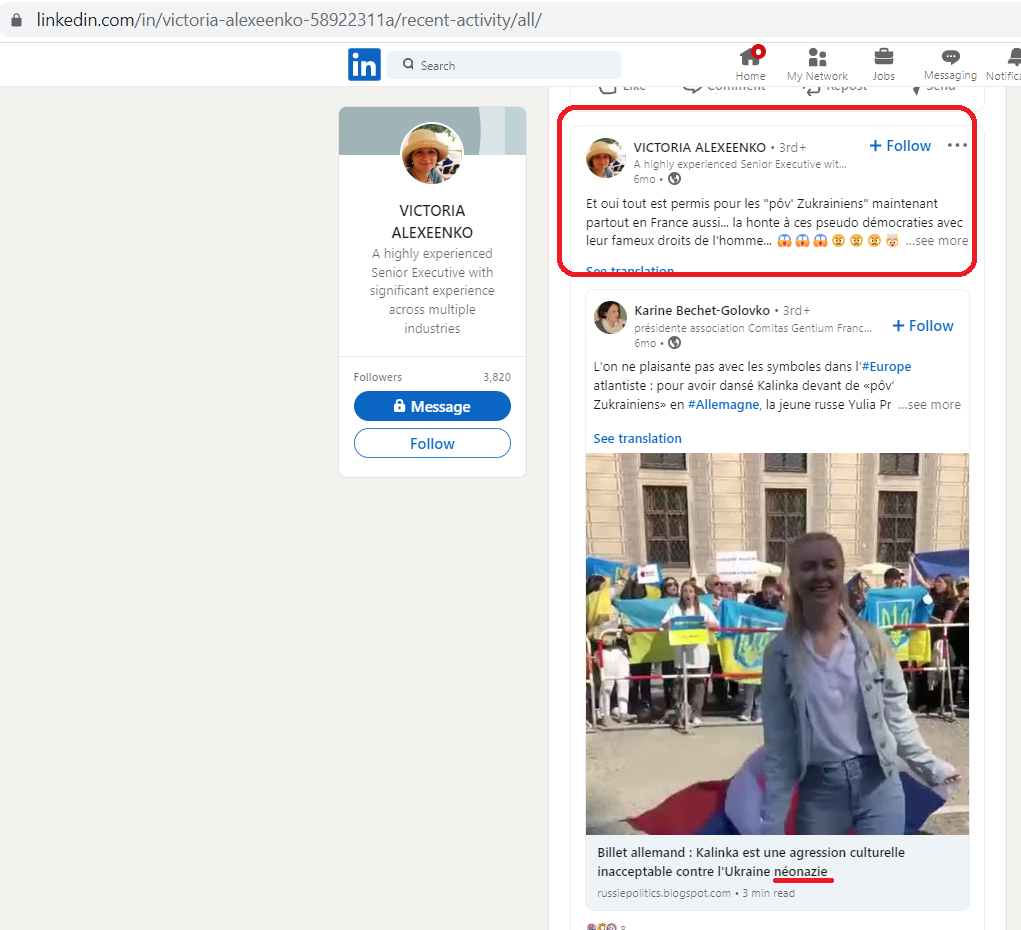The width and height of the screenshot is (1021, 930).
Task: Click the blue Message button
Action: pyautogui.click(x=432, y=406)
